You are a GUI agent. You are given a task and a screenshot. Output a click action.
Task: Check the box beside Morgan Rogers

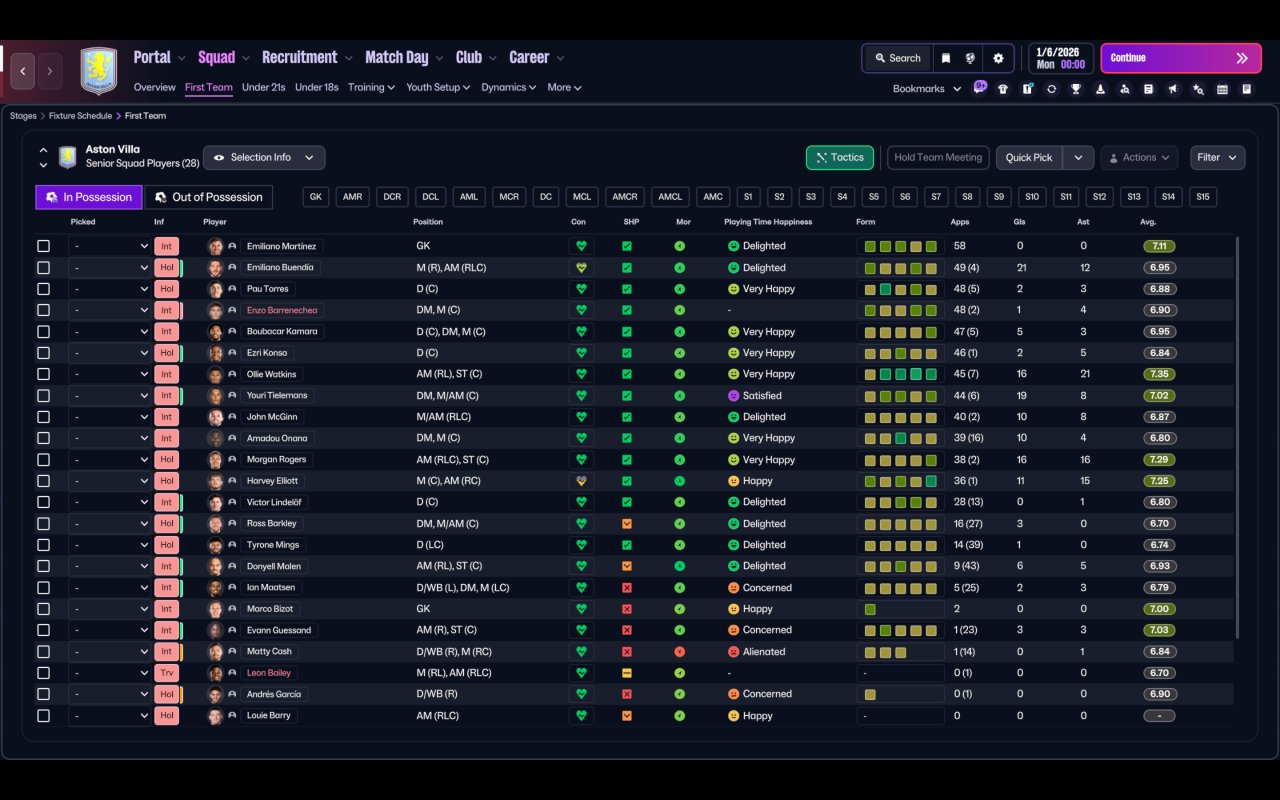(43, 460)
